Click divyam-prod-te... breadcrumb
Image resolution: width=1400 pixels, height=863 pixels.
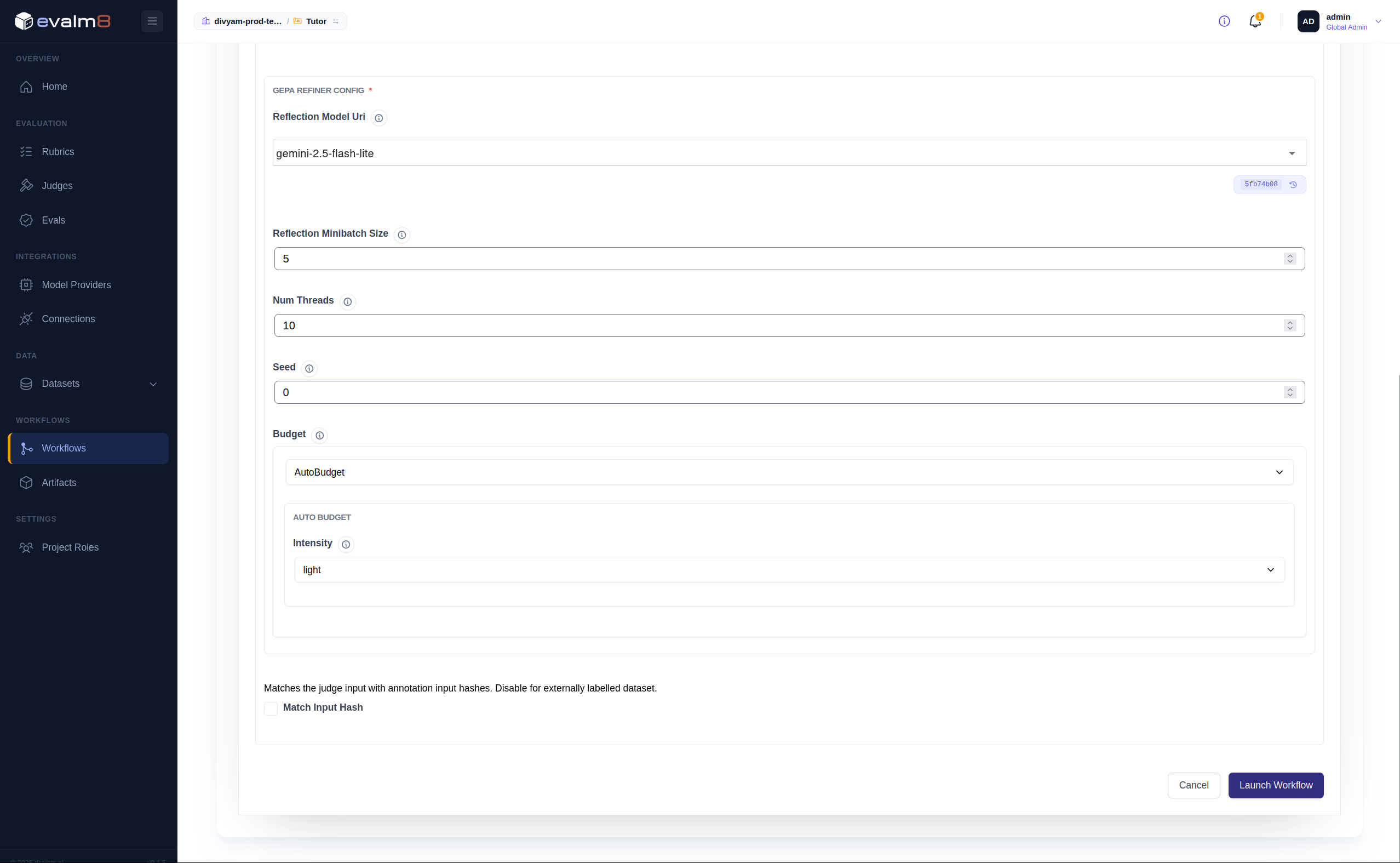(x=242, y=21)
